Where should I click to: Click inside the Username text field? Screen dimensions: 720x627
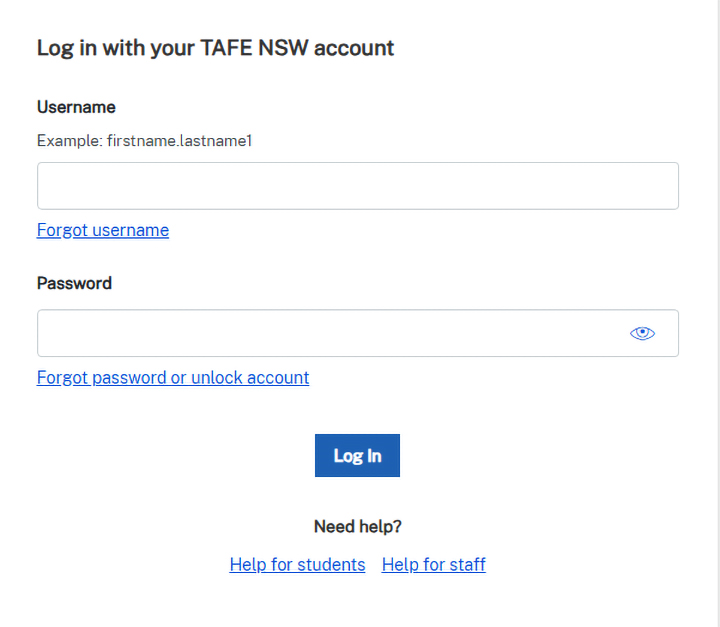357,186
